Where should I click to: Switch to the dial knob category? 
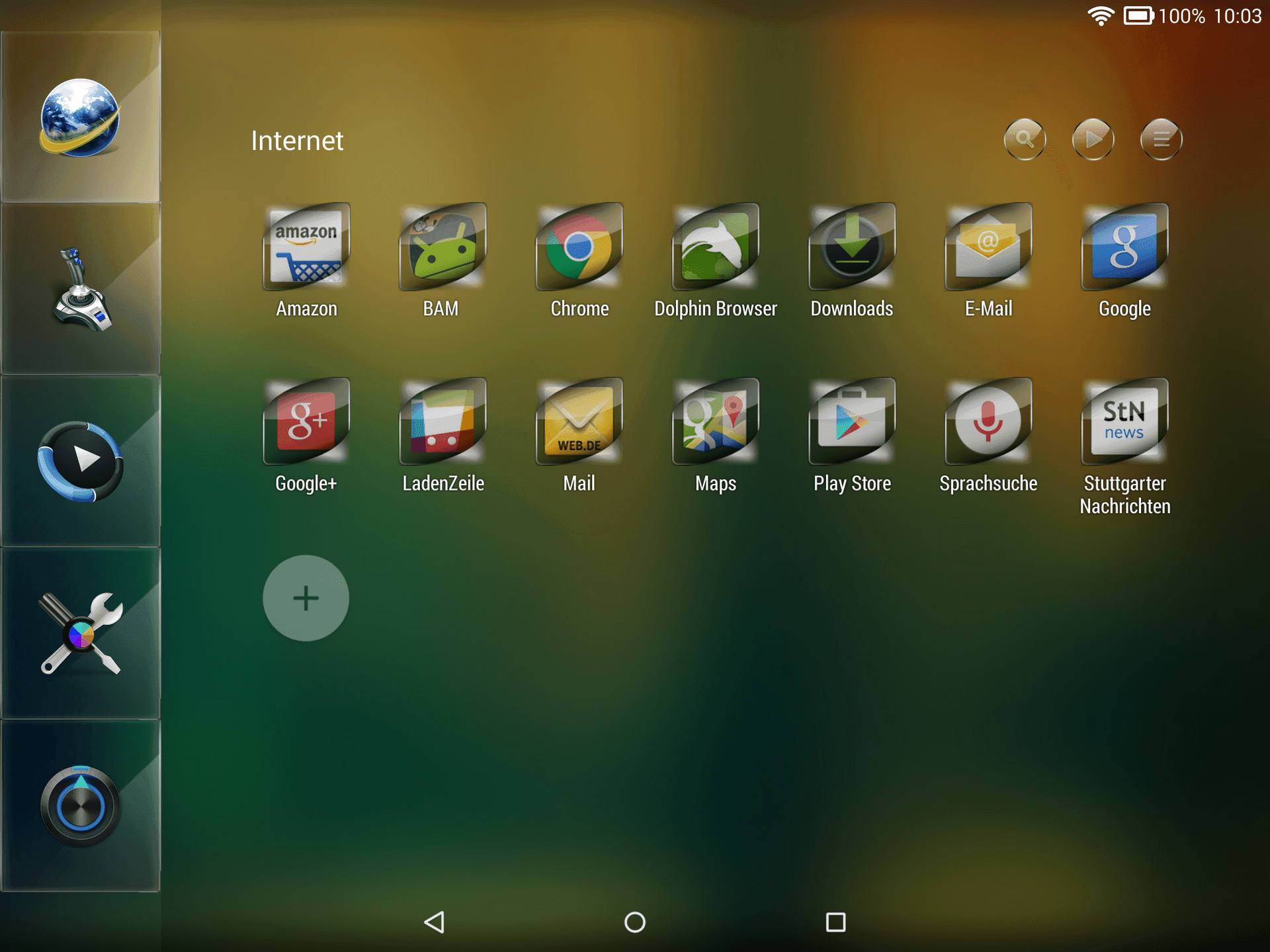tap(80, 806)
